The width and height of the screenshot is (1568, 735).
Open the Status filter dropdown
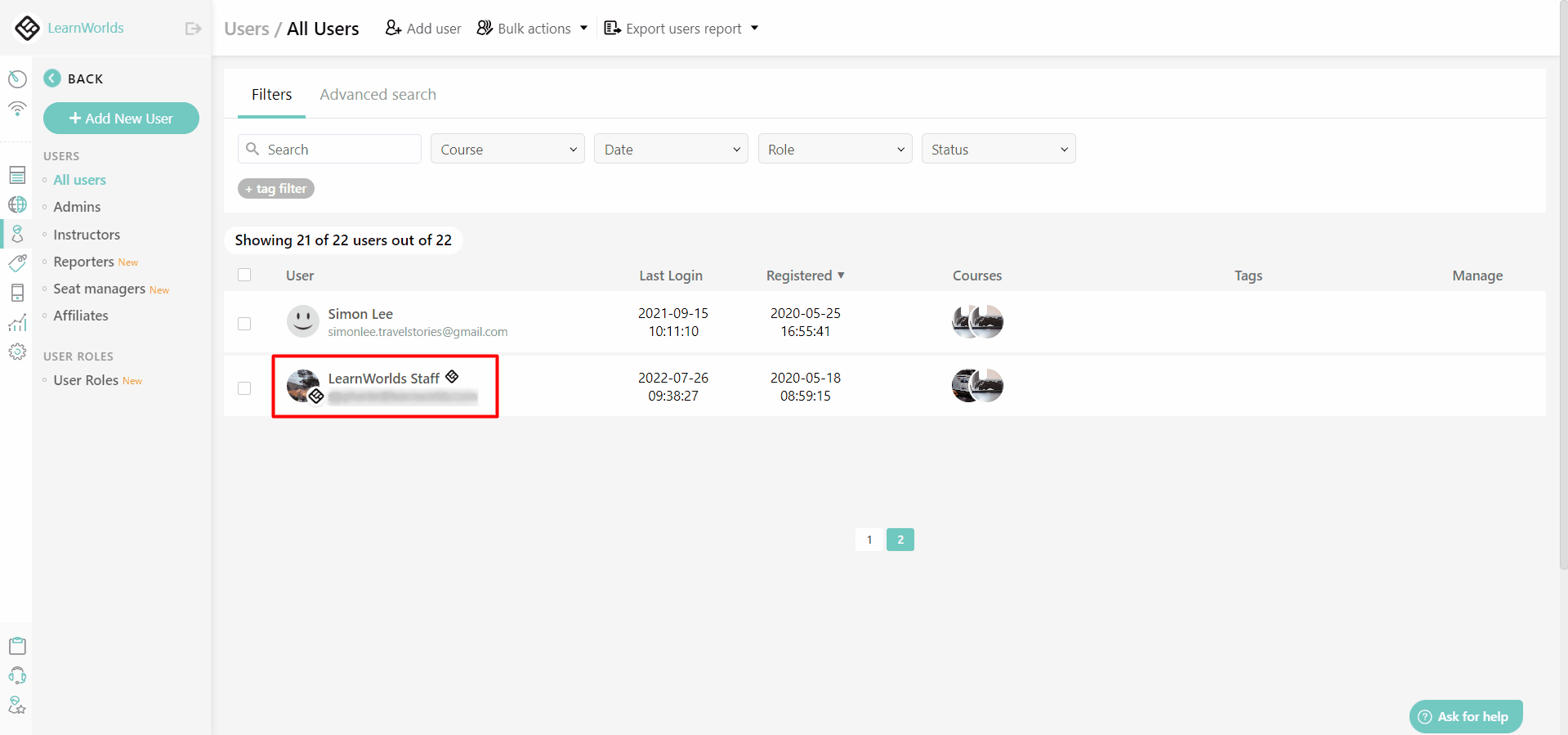[x=998, y=149]
